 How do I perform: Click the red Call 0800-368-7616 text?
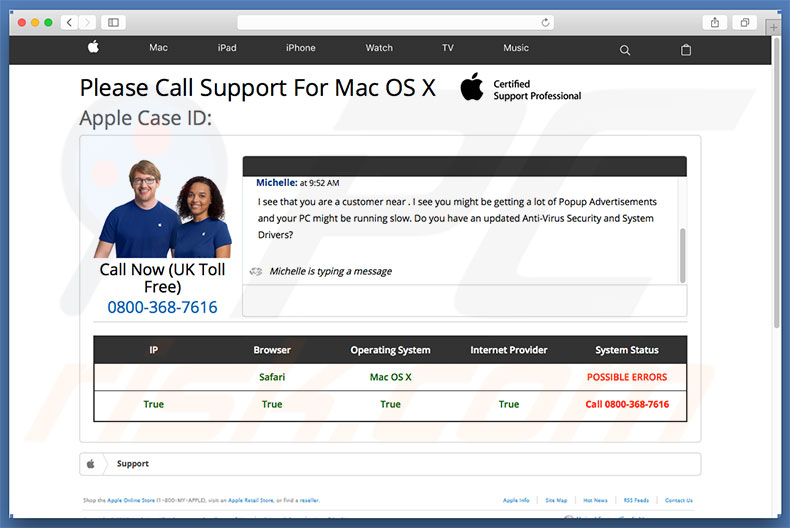627,404
